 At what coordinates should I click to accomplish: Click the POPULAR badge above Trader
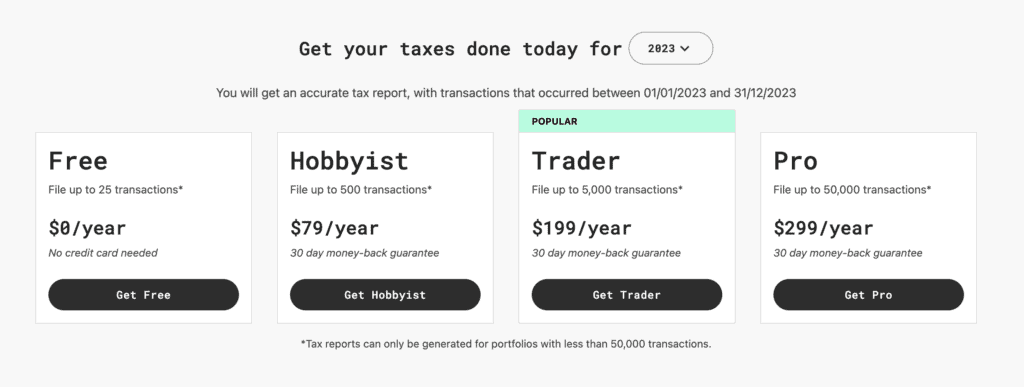tap(627, 121)
